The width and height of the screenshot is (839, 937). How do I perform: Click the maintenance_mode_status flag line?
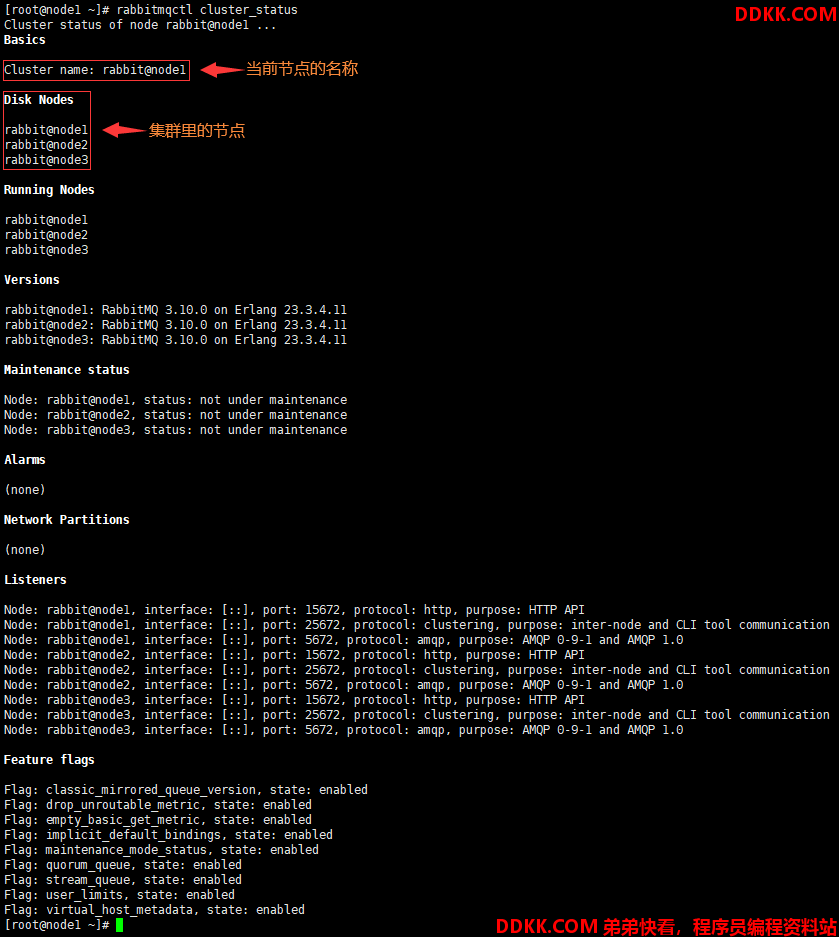click(161, 850)
